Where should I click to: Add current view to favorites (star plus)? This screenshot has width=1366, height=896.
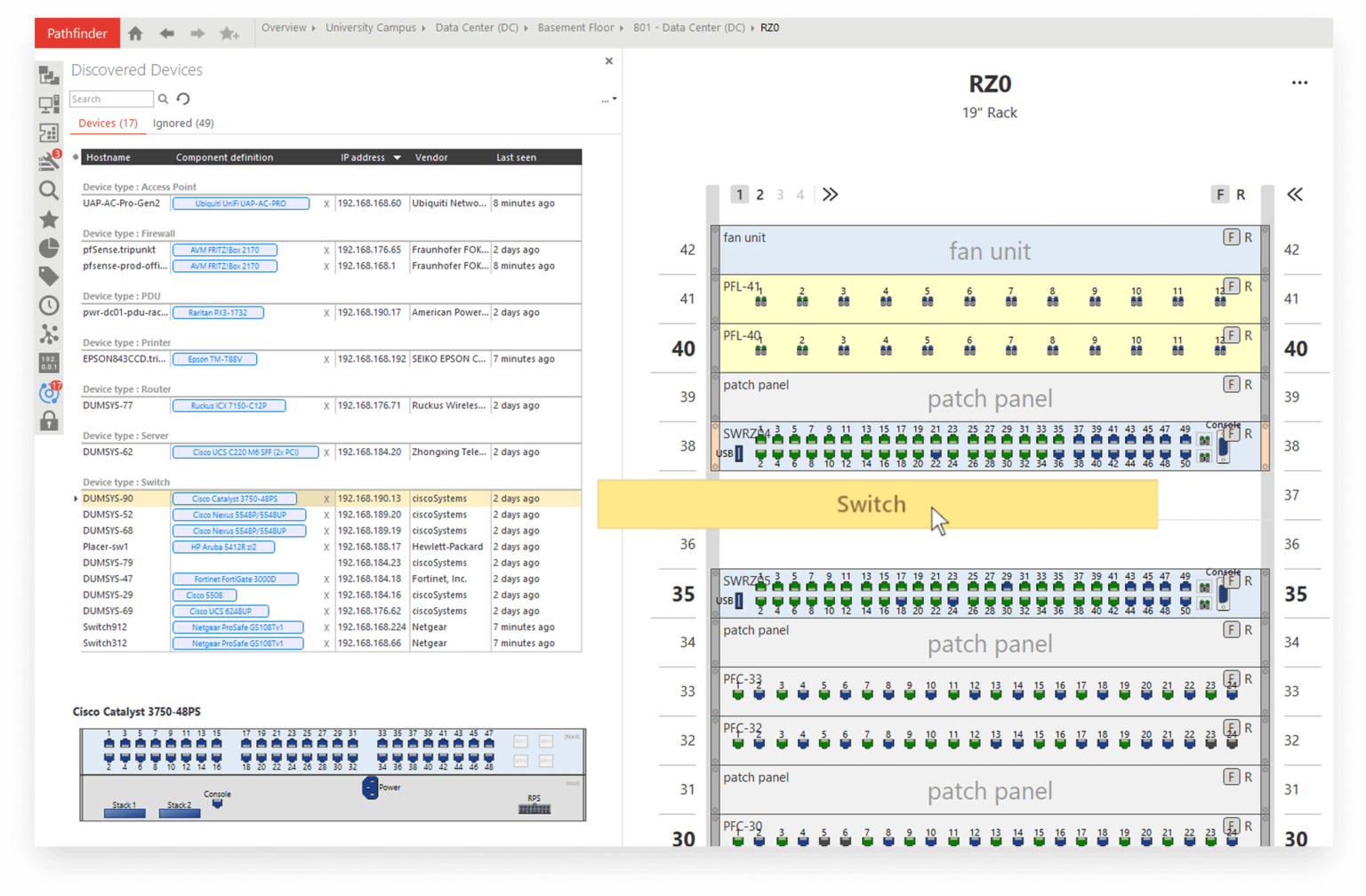229,33
